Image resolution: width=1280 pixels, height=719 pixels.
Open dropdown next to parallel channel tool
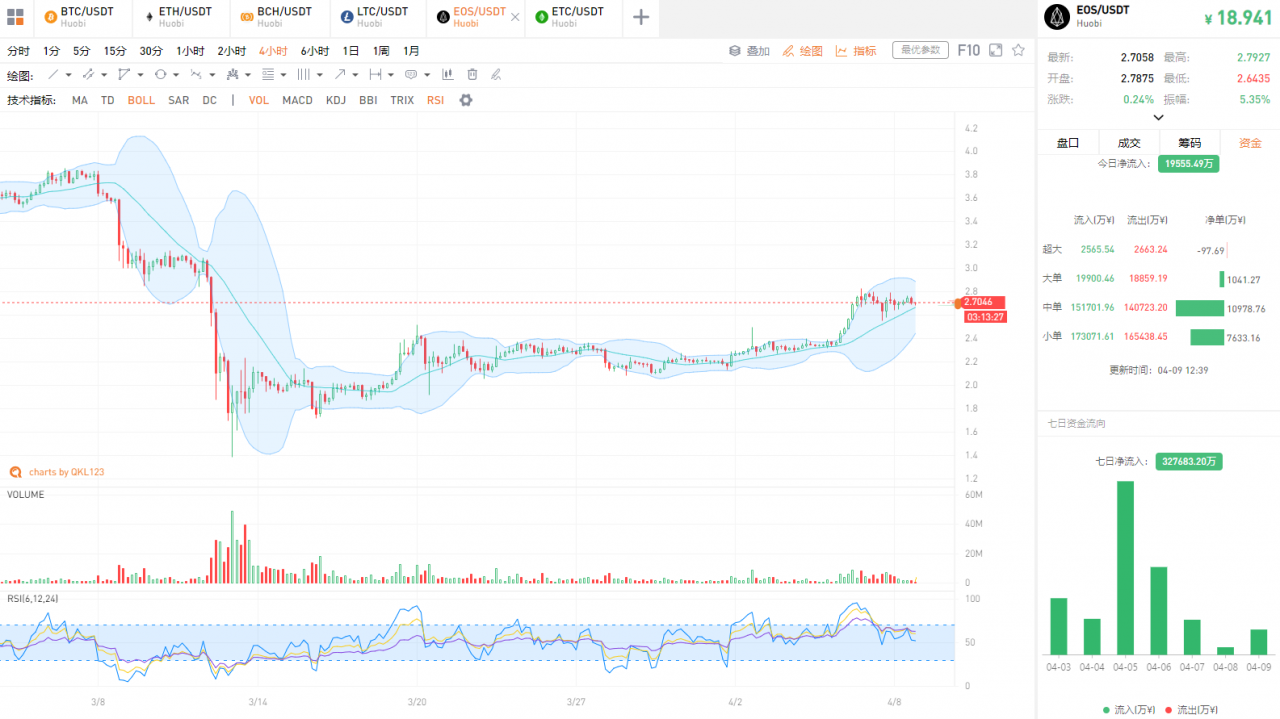coord(104,75)
